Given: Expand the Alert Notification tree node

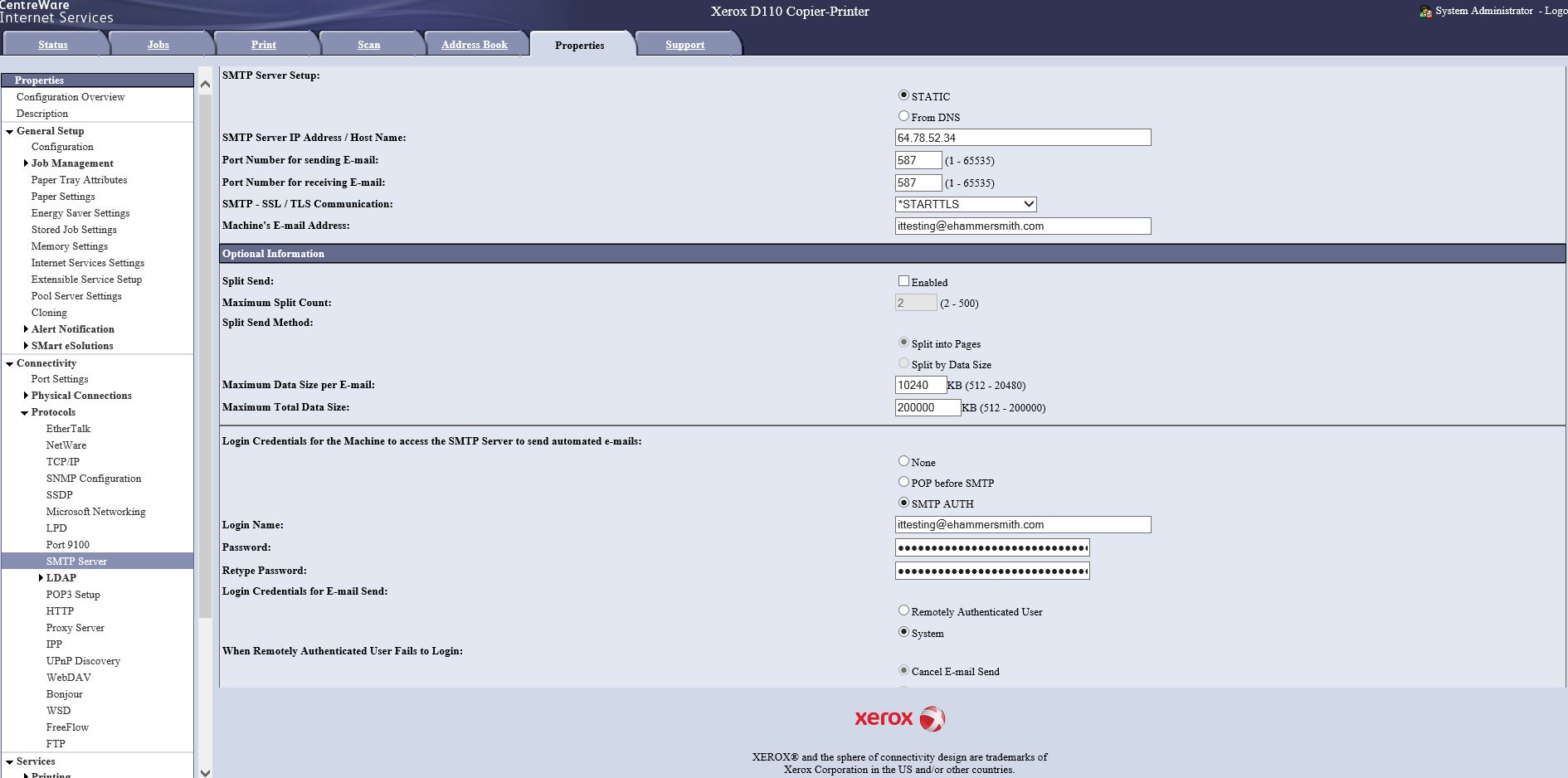Looking at the screenshot, I should pyautogui.click(x=26, y=329).
